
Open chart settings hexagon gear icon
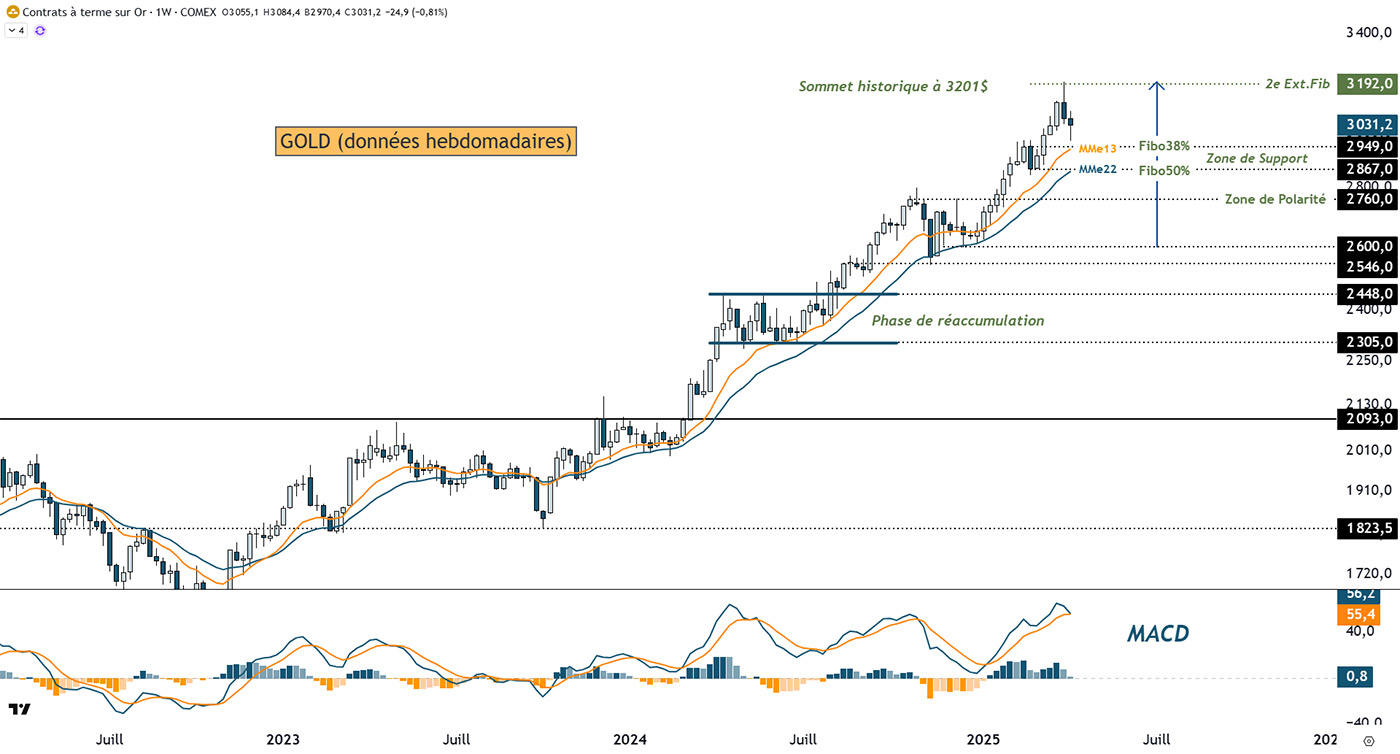(1368, 740)
